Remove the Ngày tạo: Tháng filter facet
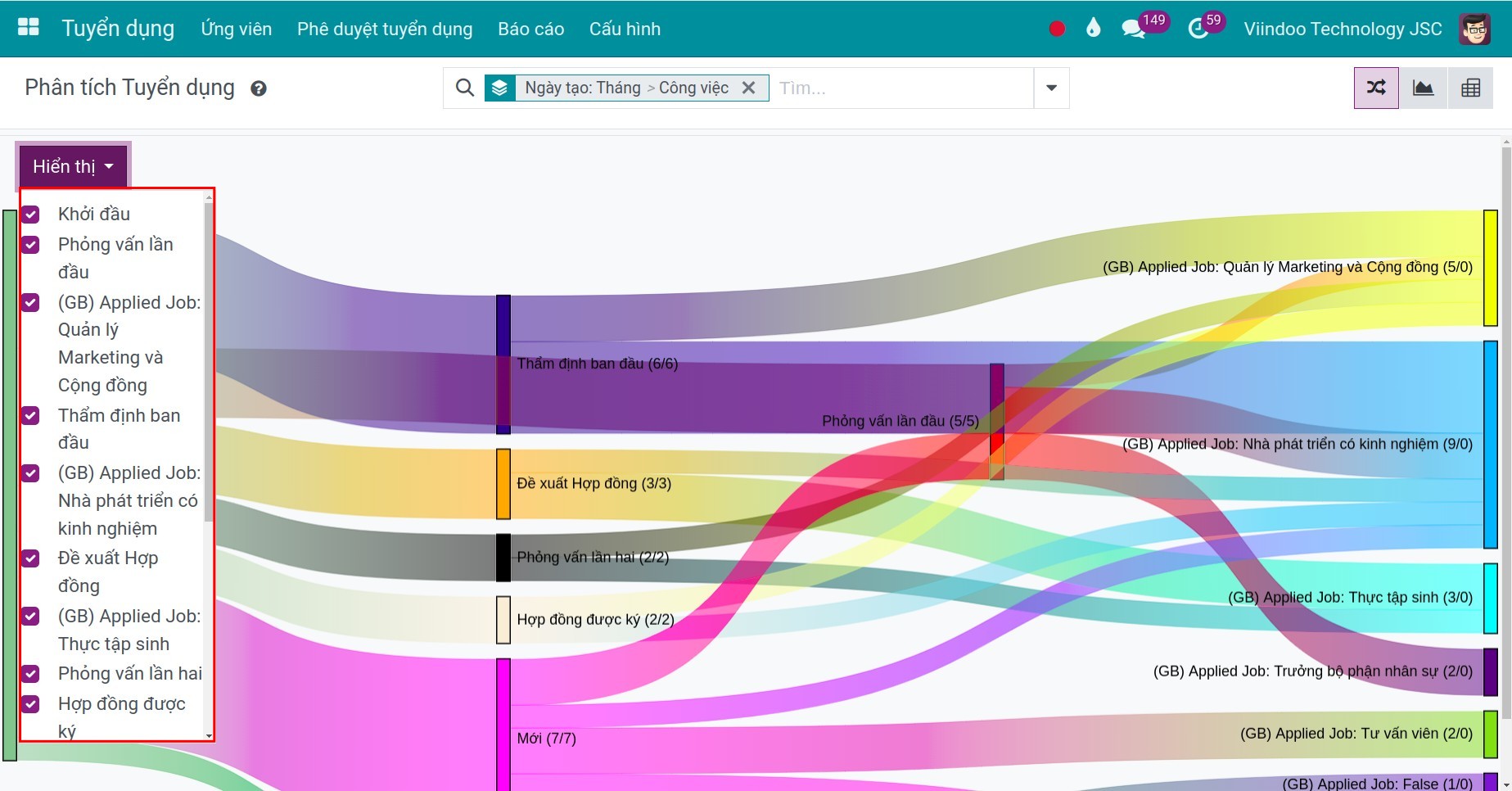The height and width of the screenshot is (791, 1512). (748, 88)
